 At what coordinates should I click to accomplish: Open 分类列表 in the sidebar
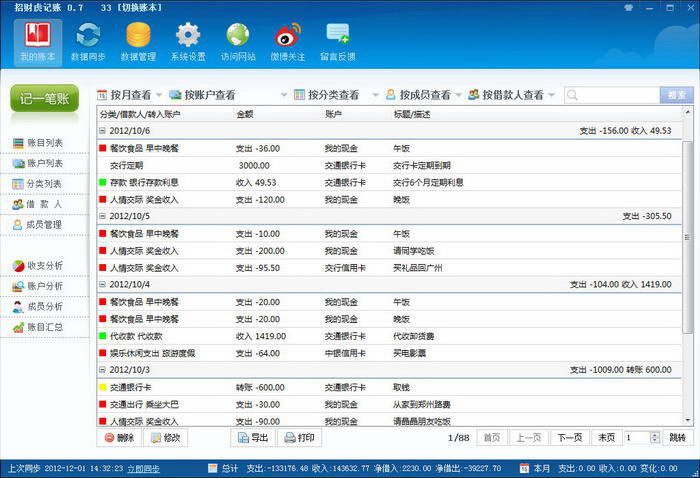tap(37, 184)
